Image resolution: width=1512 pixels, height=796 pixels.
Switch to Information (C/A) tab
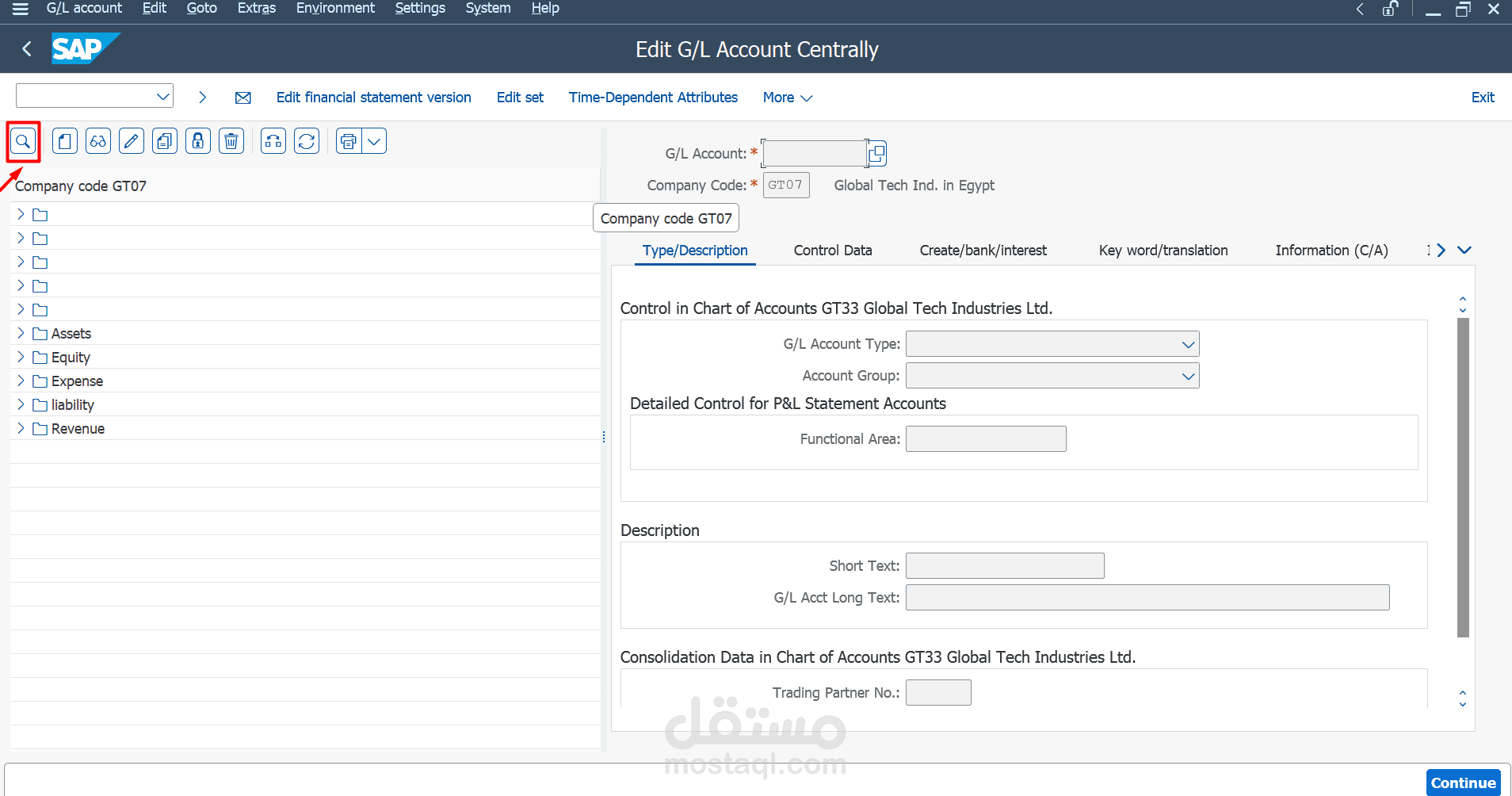[x=1331, y=251]
